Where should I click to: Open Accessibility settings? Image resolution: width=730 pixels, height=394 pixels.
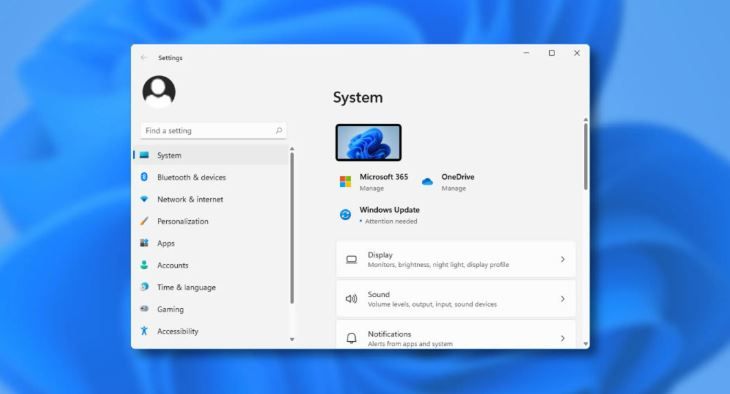(210, 331)
